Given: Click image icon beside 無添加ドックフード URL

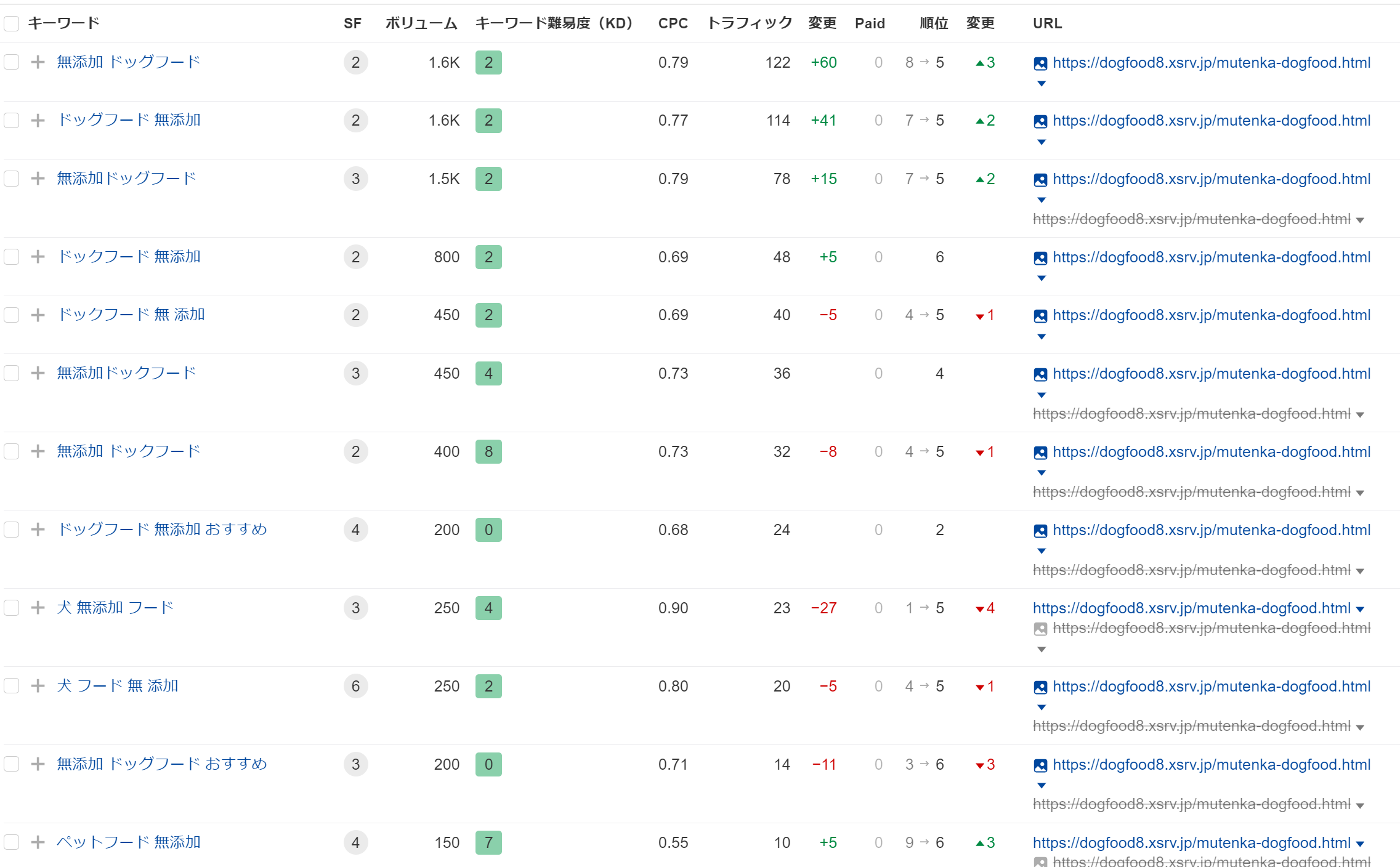Looking at the screenshot, I should (1040, 374).
